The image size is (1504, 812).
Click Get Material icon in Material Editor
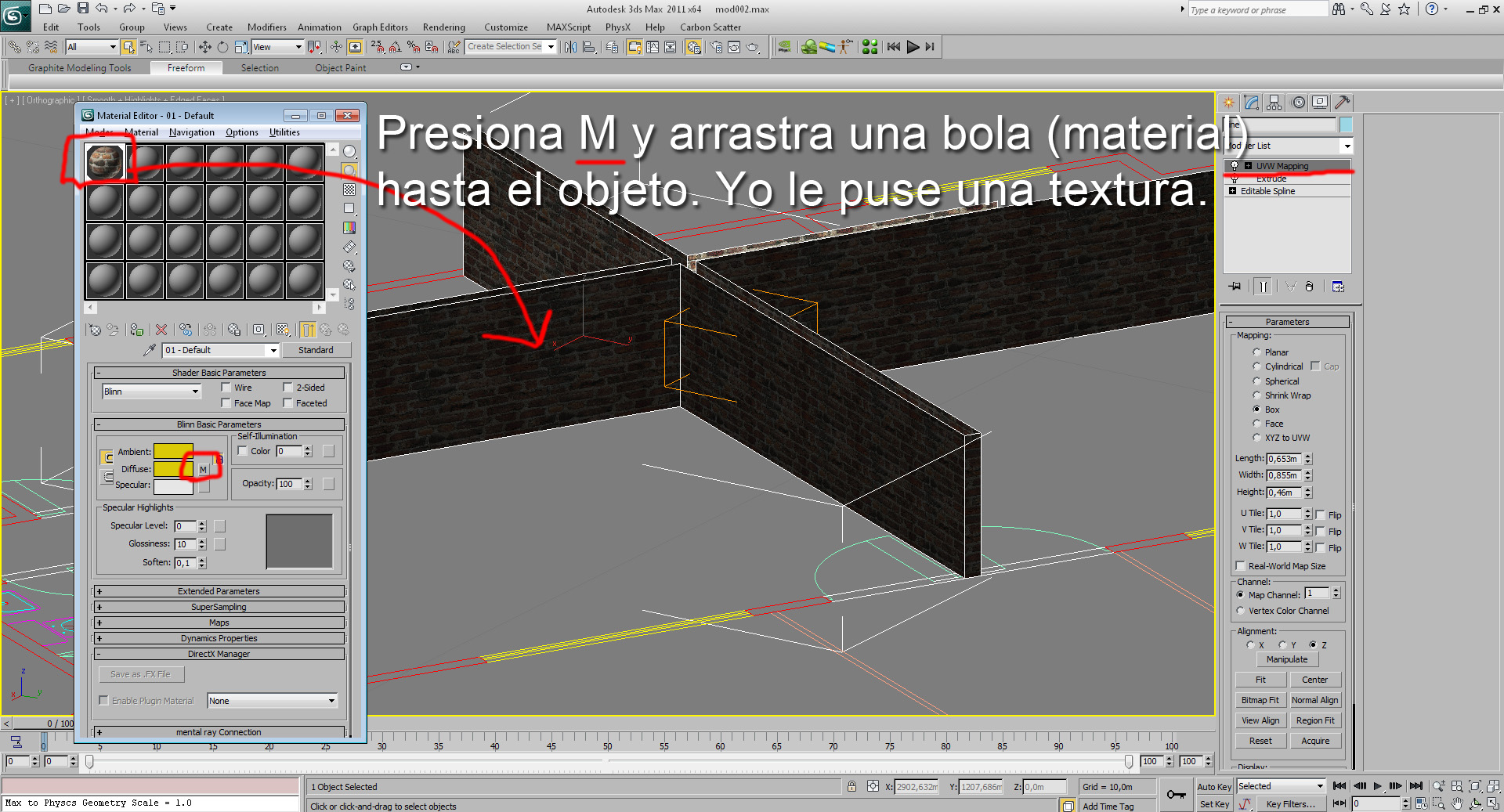pos(94,330)
